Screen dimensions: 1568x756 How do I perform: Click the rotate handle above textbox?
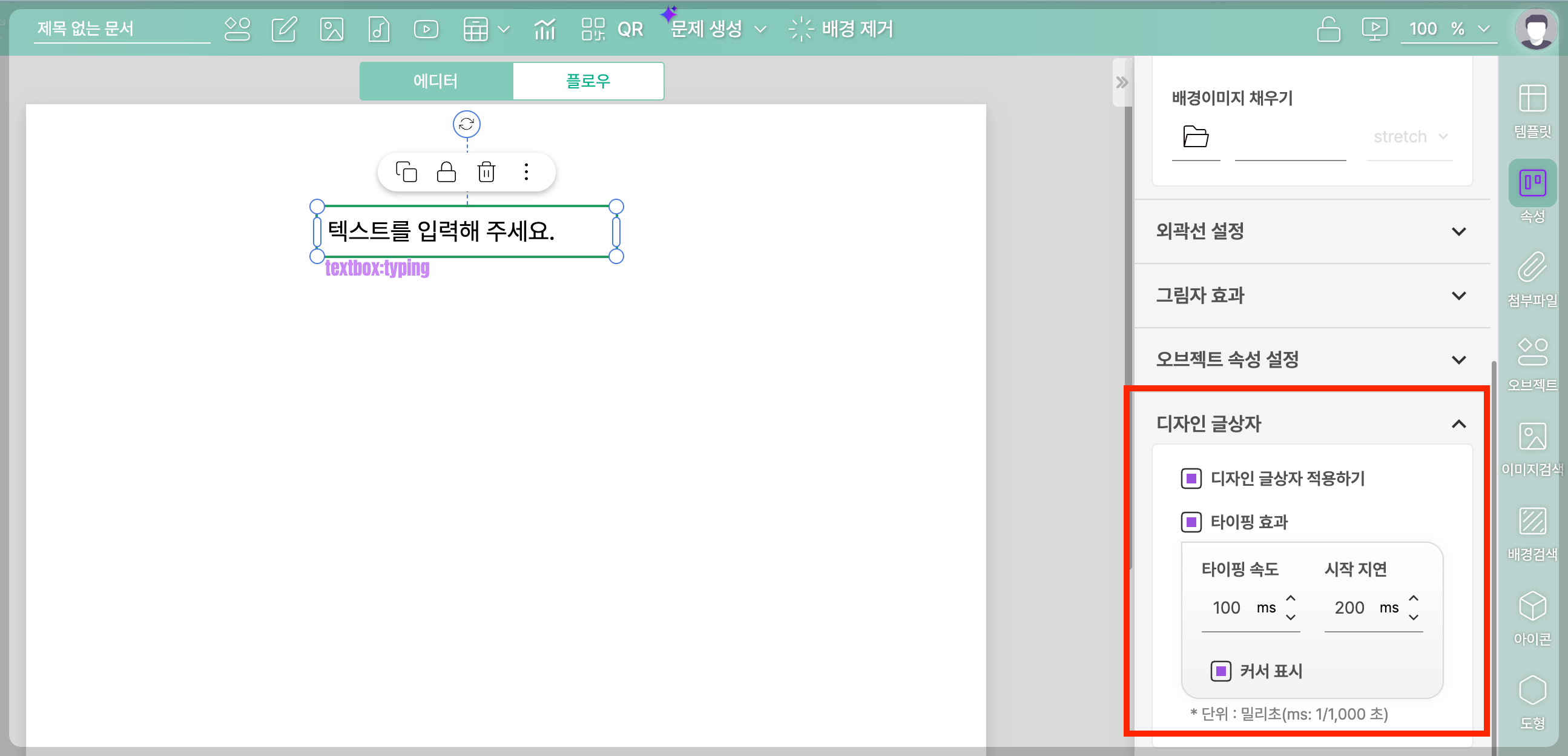coord(466,124)
